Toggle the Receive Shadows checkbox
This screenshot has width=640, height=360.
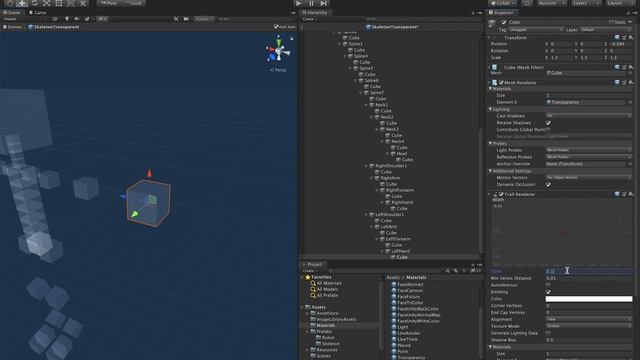pyautogui.click(x=548, y=123)
